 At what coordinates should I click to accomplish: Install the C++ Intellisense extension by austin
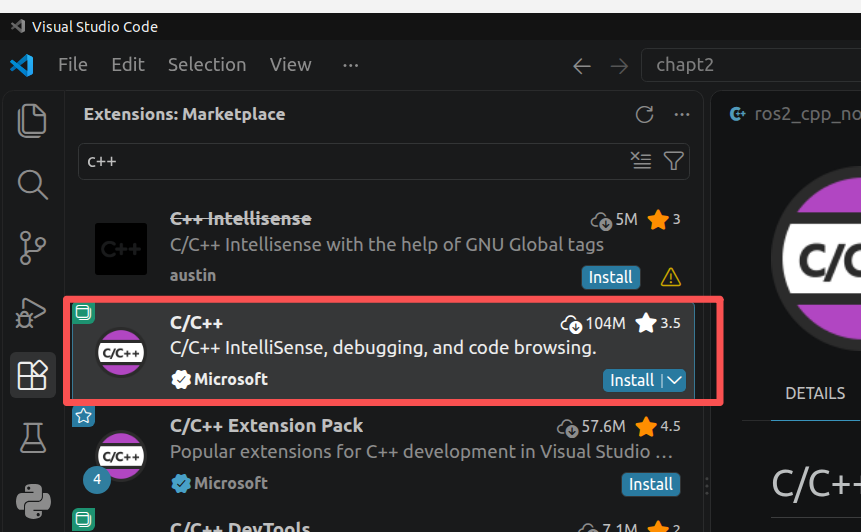[610, 277]
